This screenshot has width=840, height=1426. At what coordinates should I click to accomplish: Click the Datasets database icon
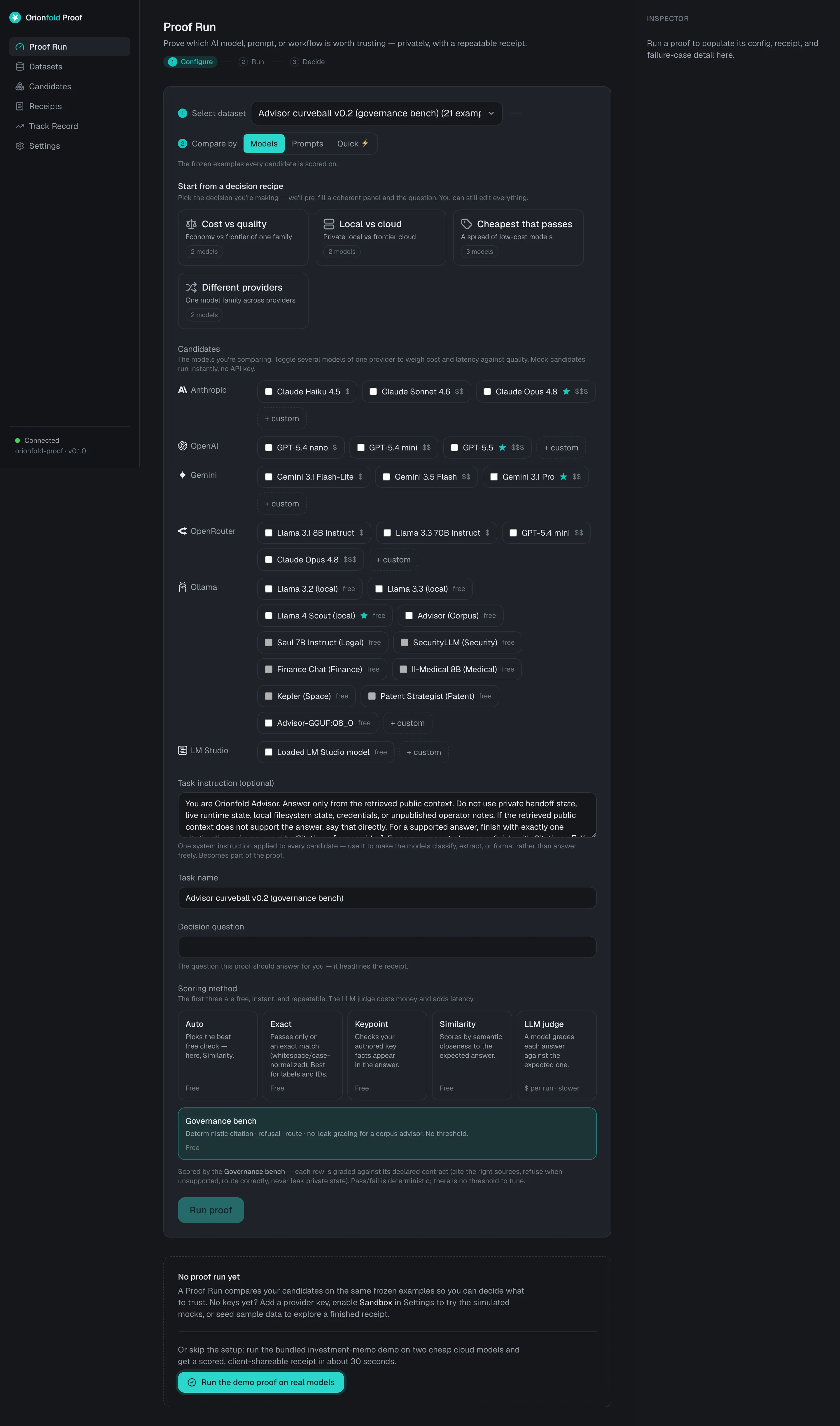click(x=20, y=67)
